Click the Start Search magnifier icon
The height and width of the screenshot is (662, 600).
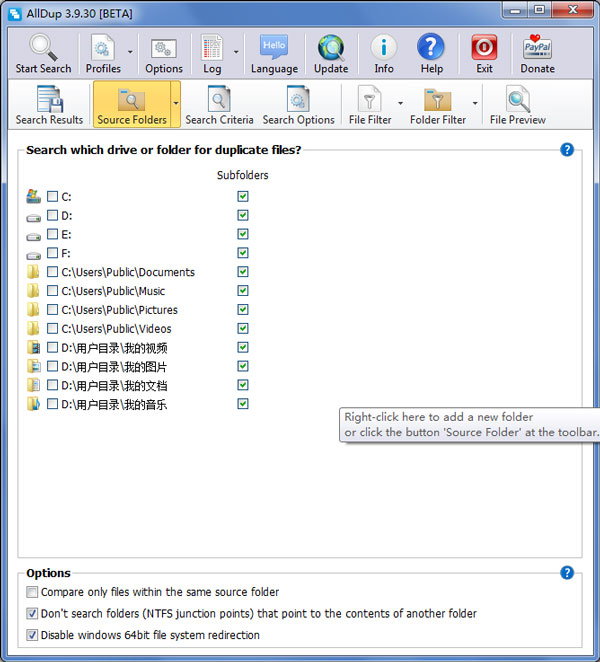(x=43, y=47)
